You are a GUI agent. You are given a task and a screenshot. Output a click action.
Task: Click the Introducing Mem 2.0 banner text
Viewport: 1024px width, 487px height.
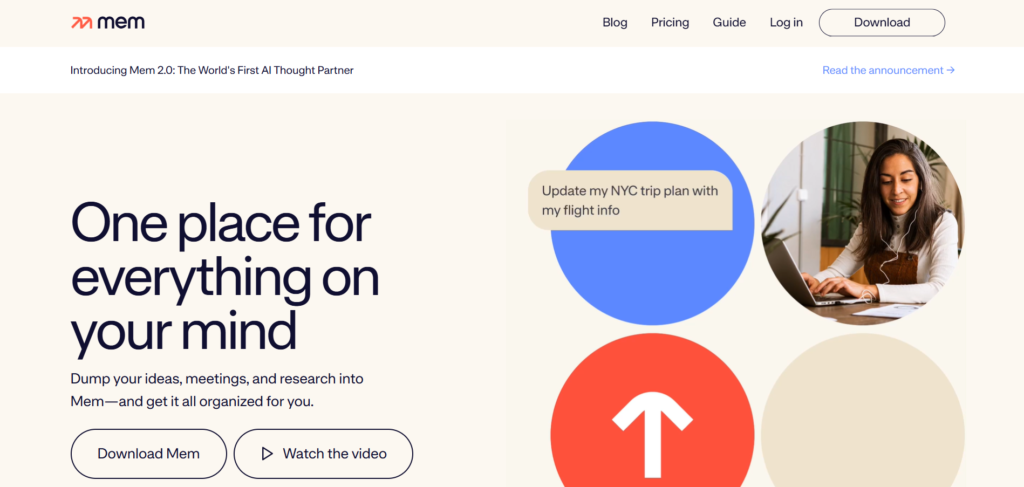click(211, 71)
